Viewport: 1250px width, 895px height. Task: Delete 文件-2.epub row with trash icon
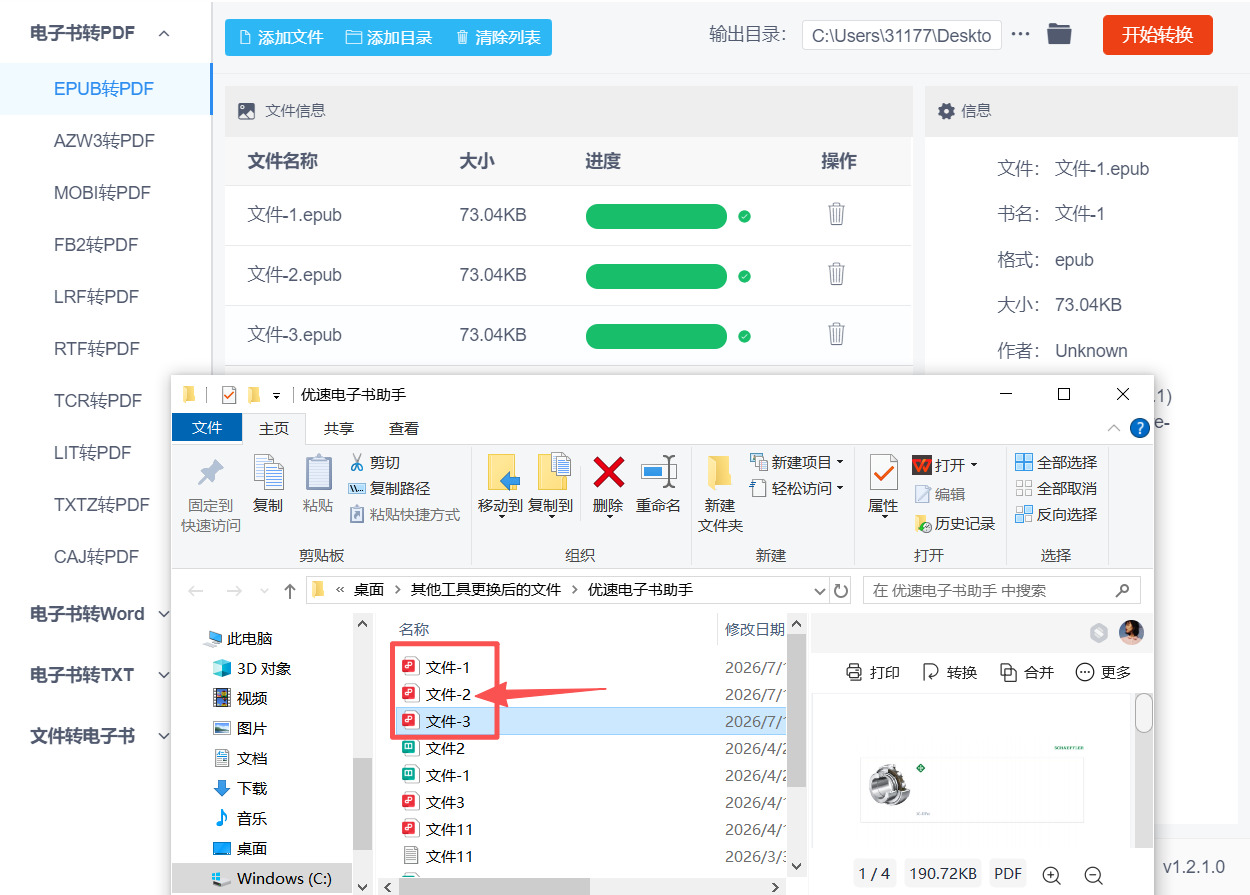click(837, 274)
